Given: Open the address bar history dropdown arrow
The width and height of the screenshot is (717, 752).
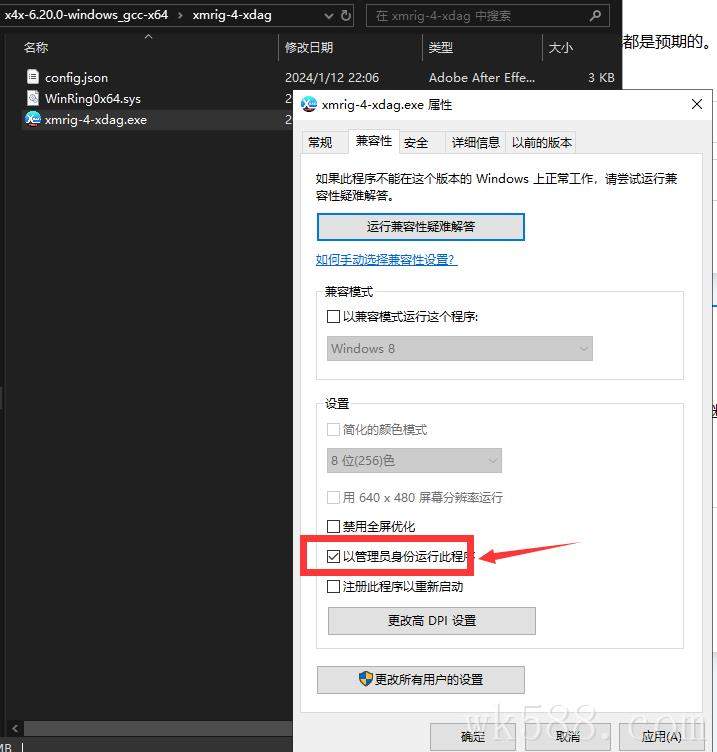Looking at the screenshot, I should pyautogui.click(x=329, y=16).
